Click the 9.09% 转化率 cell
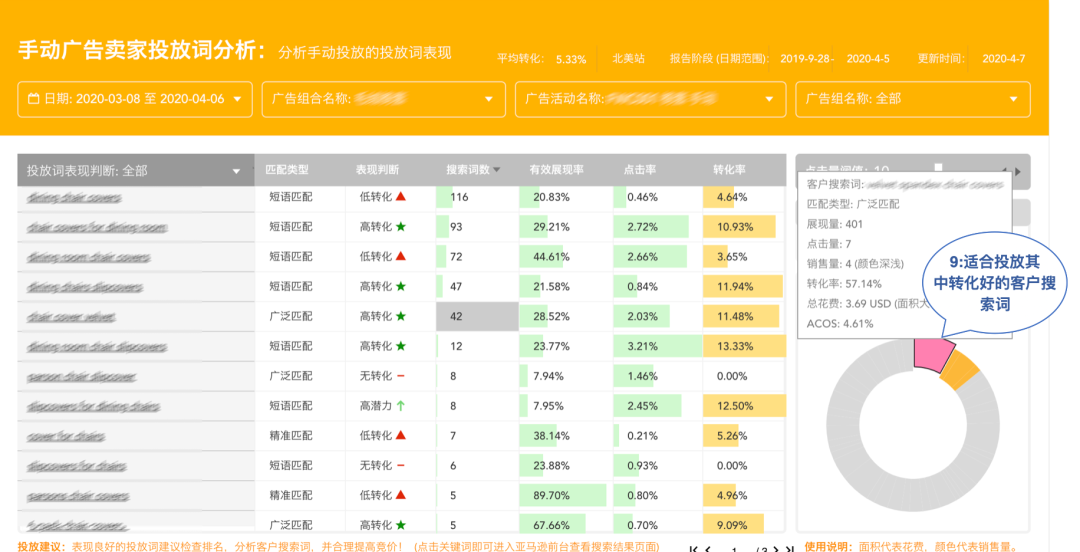Viewport: 1080px width, 552px height. coord(744,525)
